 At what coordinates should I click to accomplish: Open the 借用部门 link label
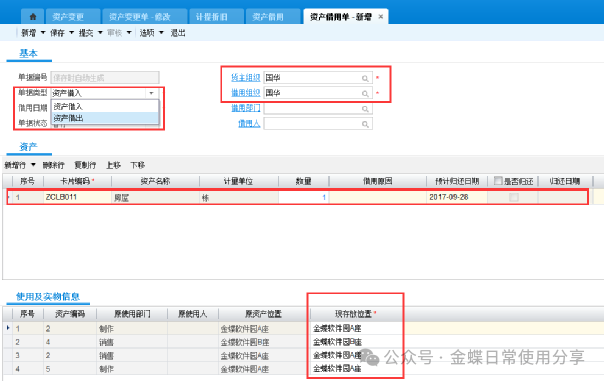pyautogui.click(x=245, y=108)
